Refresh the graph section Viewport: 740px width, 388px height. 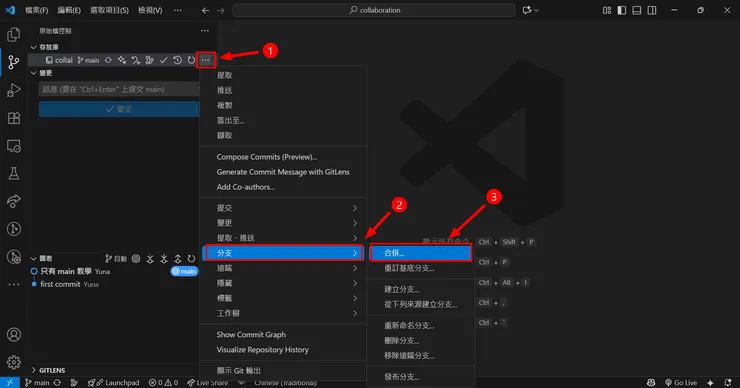coord(191,258)
